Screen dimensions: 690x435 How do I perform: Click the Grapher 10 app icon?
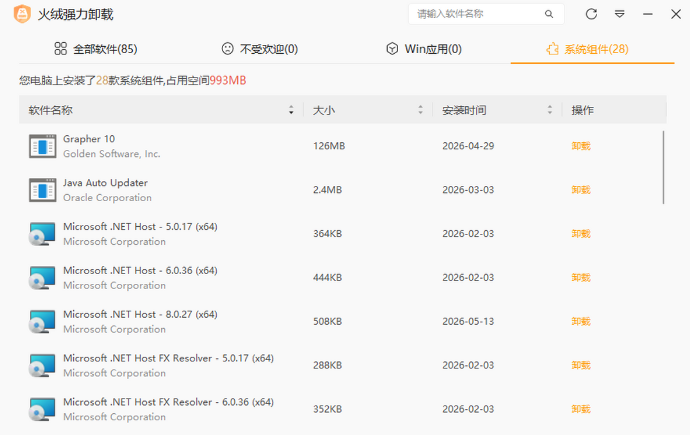pyautogui.click(x=42, y=146)
